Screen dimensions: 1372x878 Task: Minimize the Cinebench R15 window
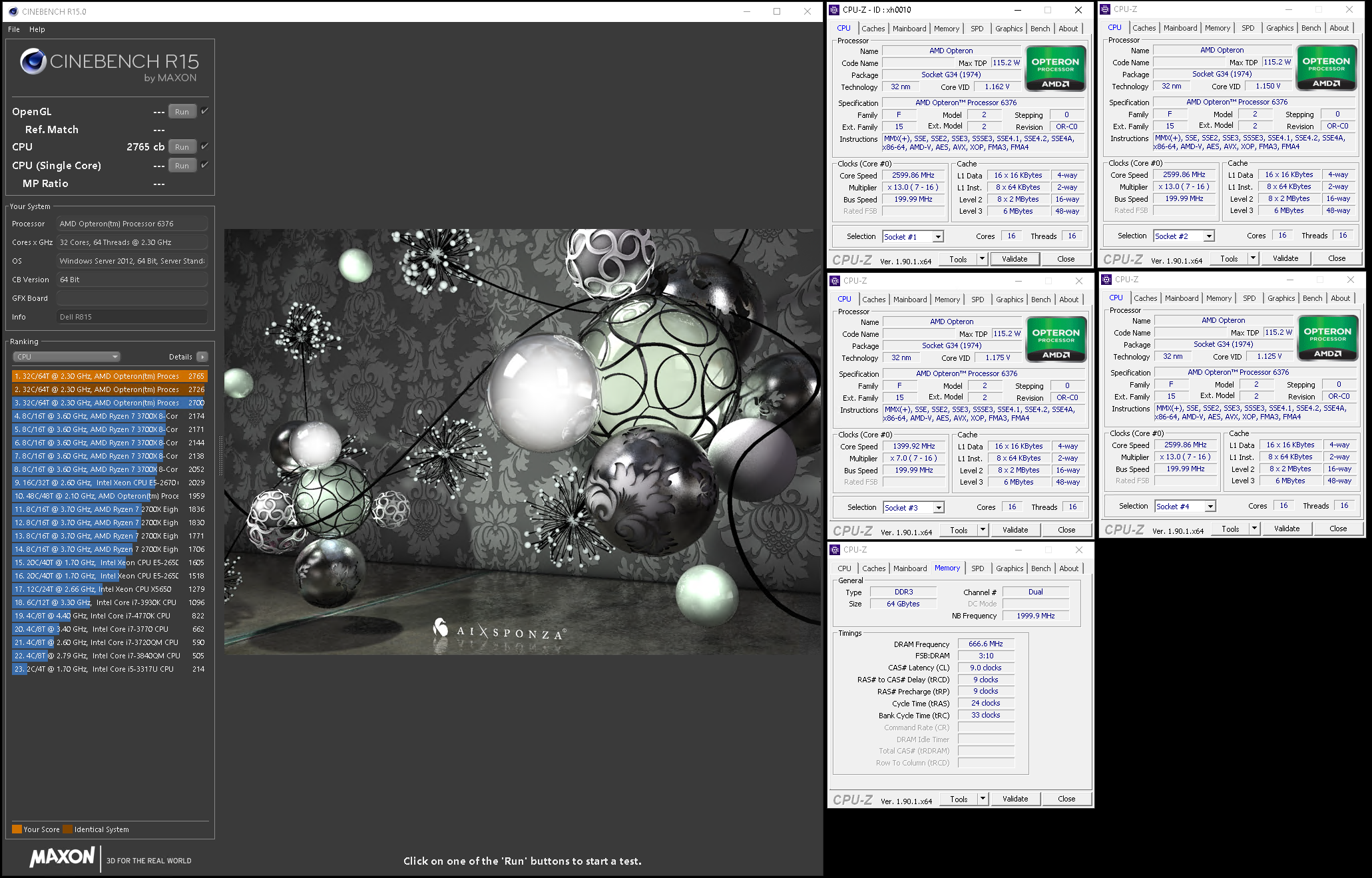click(746, 11)
